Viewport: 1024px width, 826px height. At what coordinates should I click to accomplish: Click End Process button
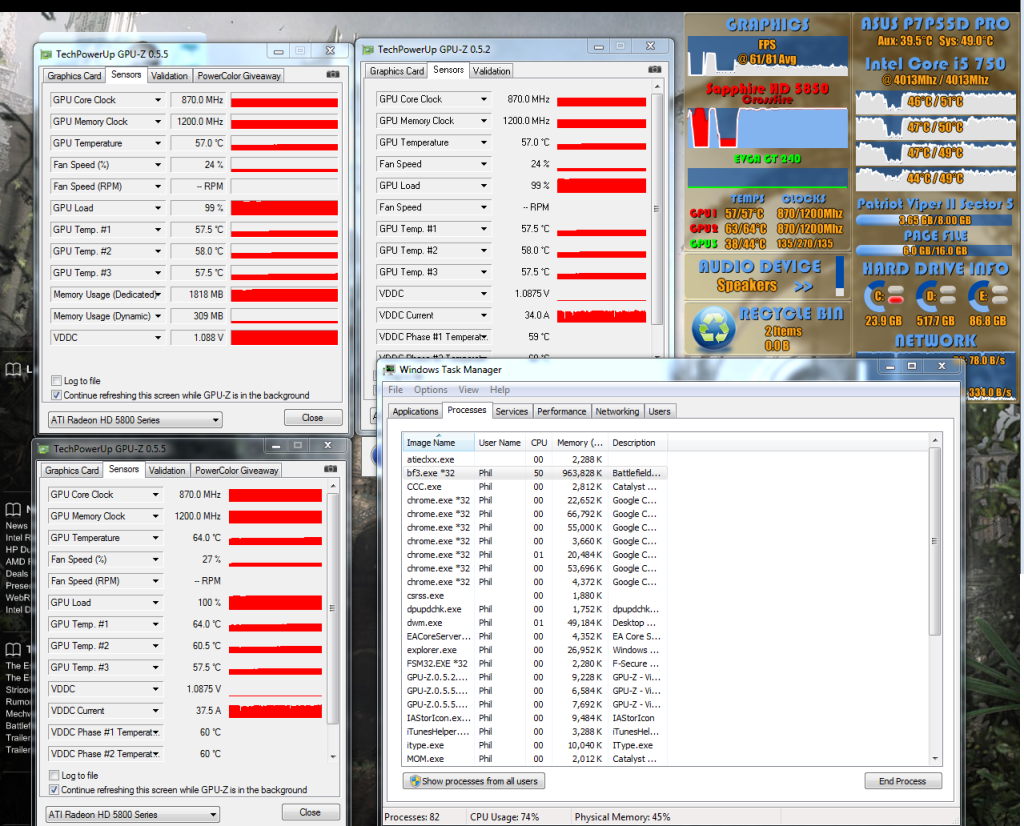[903, 781]
